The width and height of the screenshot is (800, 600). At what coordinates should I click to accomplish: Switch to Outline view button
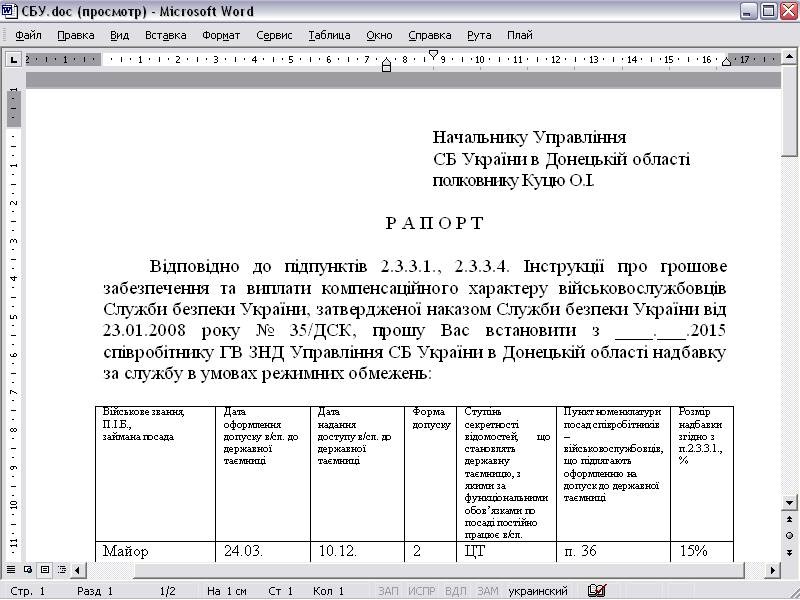click(61, 569)
